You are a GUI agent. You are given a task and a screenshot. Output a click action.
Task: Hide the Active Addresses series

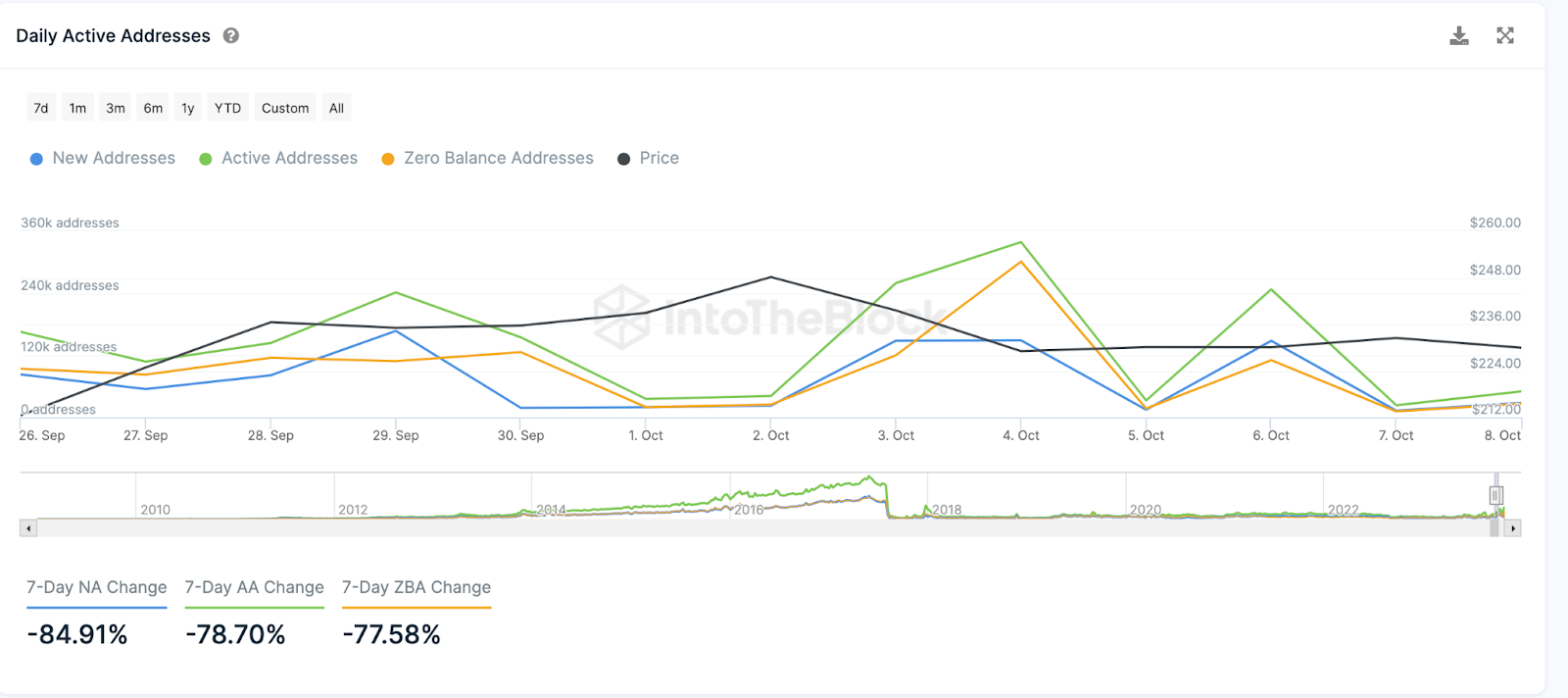coord(278,159)
